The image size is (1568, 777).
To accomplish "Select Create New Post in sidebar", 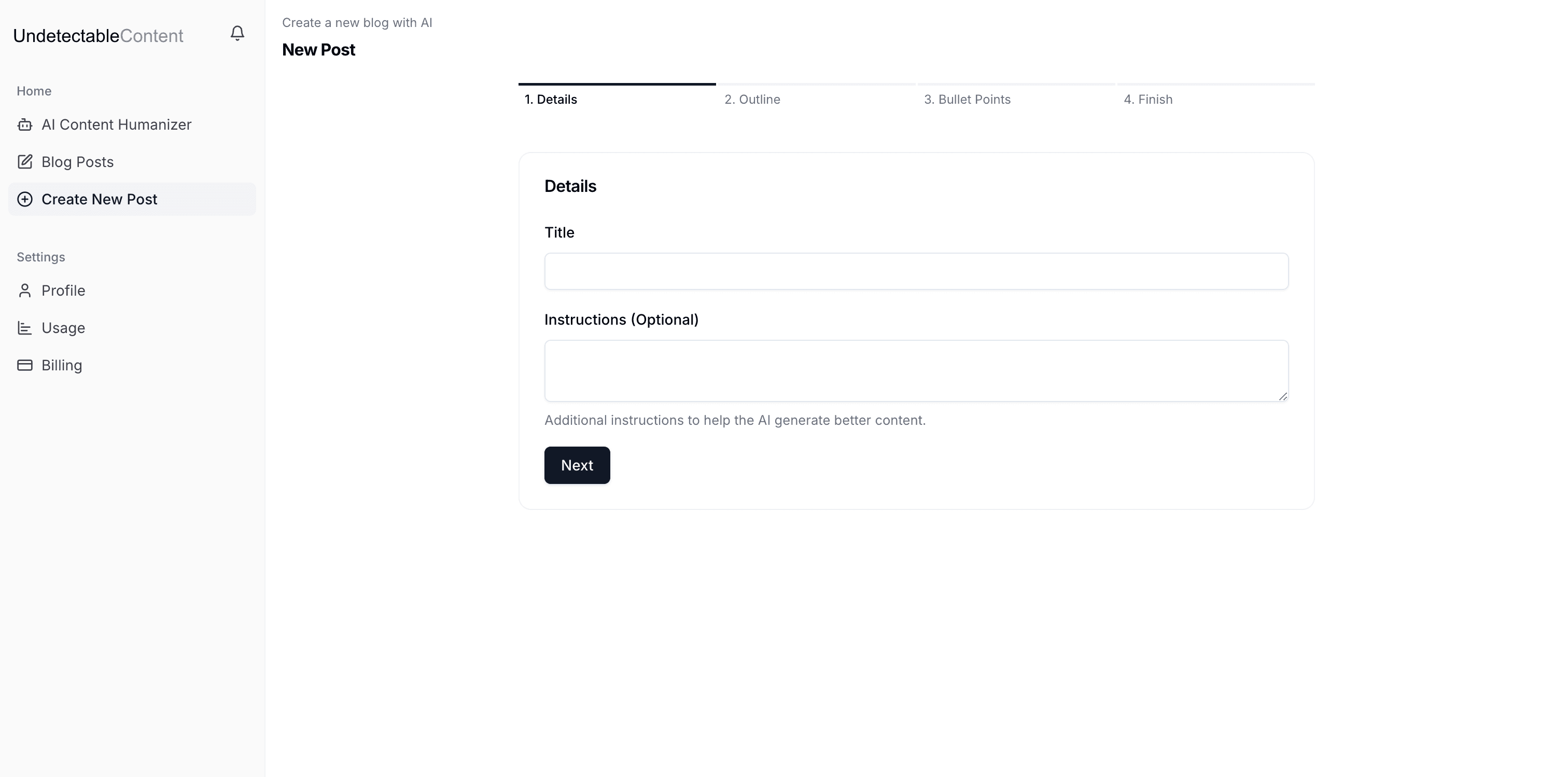I will pos(99,199).
